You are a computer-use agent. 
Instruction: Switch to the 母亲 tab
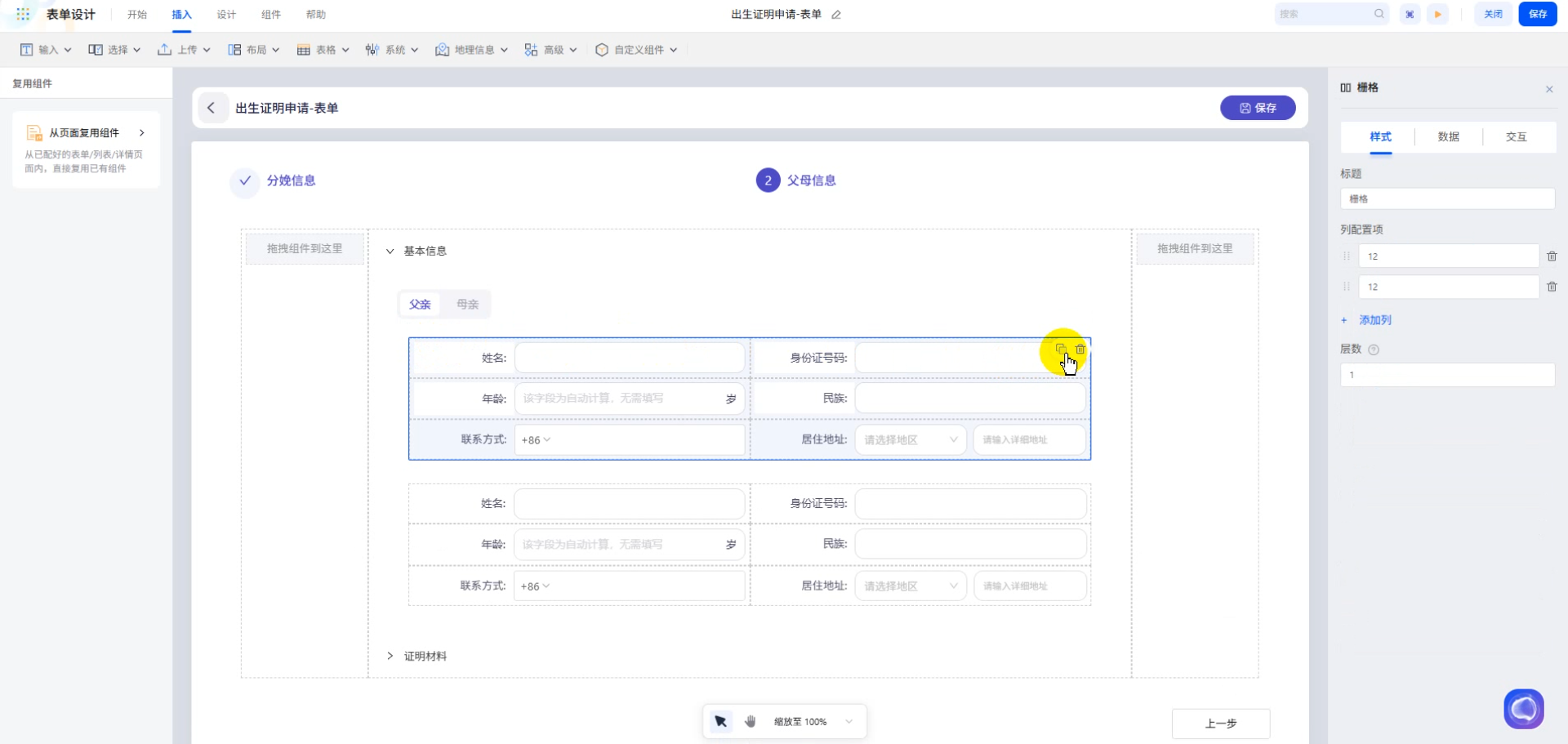point(467,305)
